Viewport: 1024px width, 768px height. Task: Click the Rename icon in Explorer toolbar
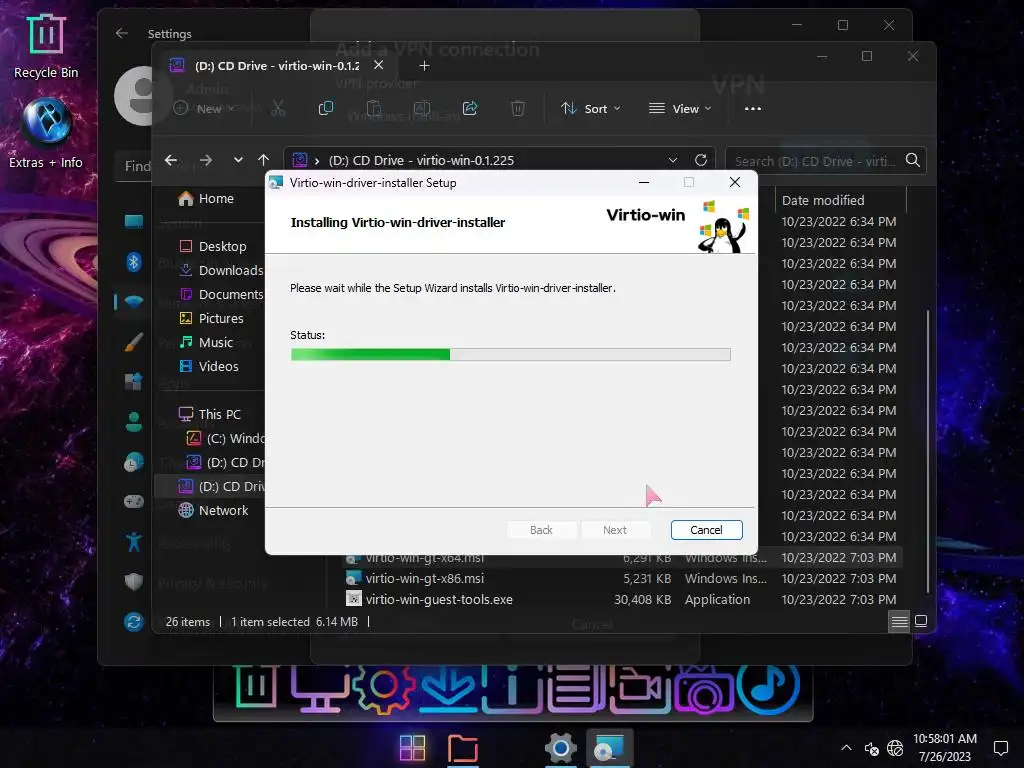pyautogui.click(x=422, y=108)
